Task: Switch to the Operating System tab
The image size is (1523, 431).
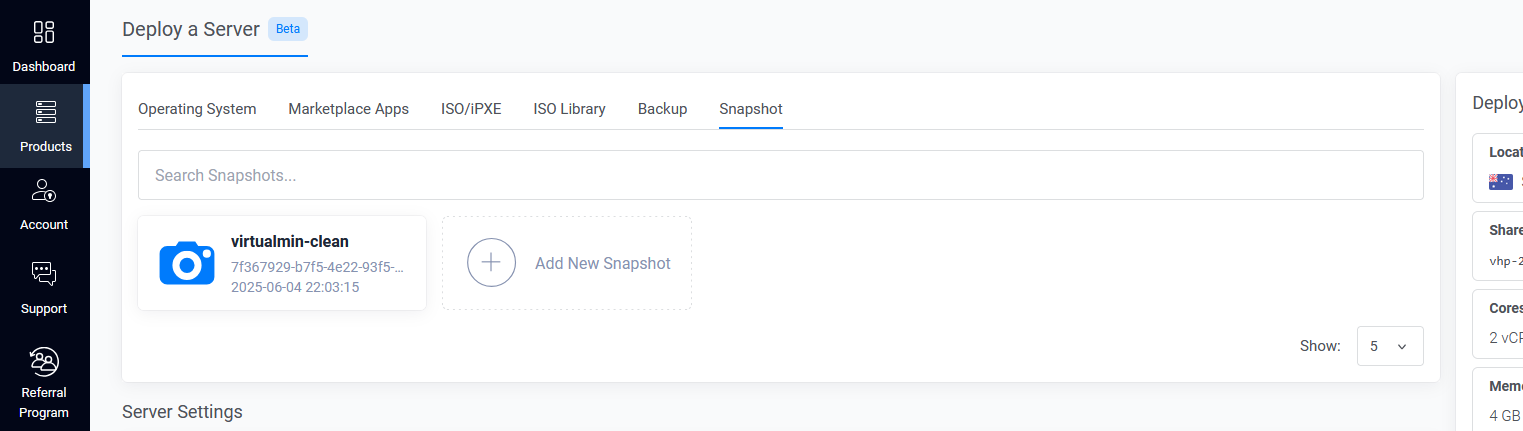Action: point(197,109)
